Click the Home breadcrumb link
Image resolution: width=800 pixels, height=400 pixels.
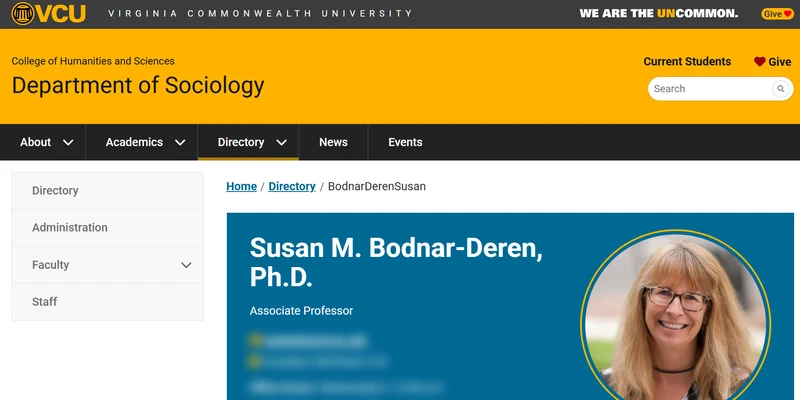241,187
